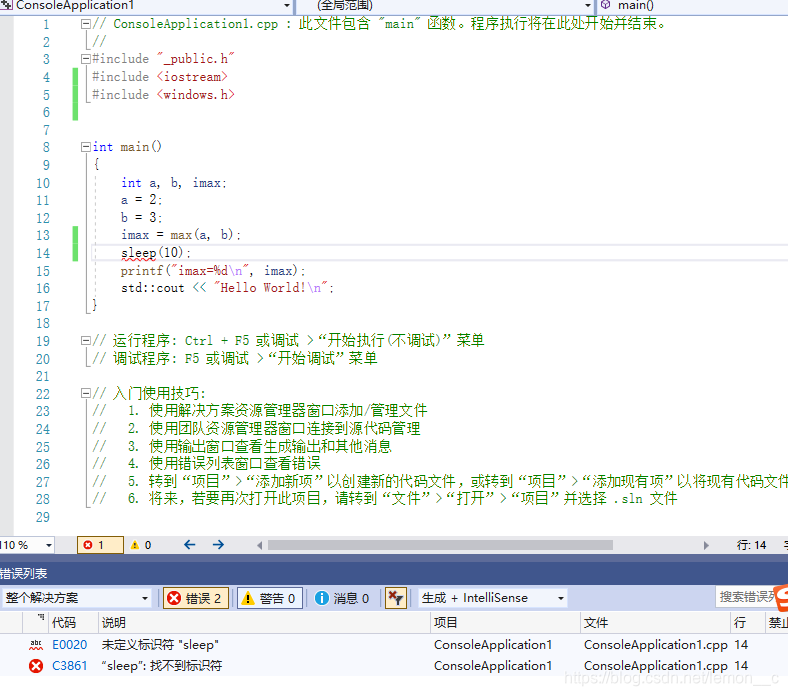Open the ConsoleApplication1 project dropdown
The height and width of the screenshot is (696, 788).
tap(286, 6)
